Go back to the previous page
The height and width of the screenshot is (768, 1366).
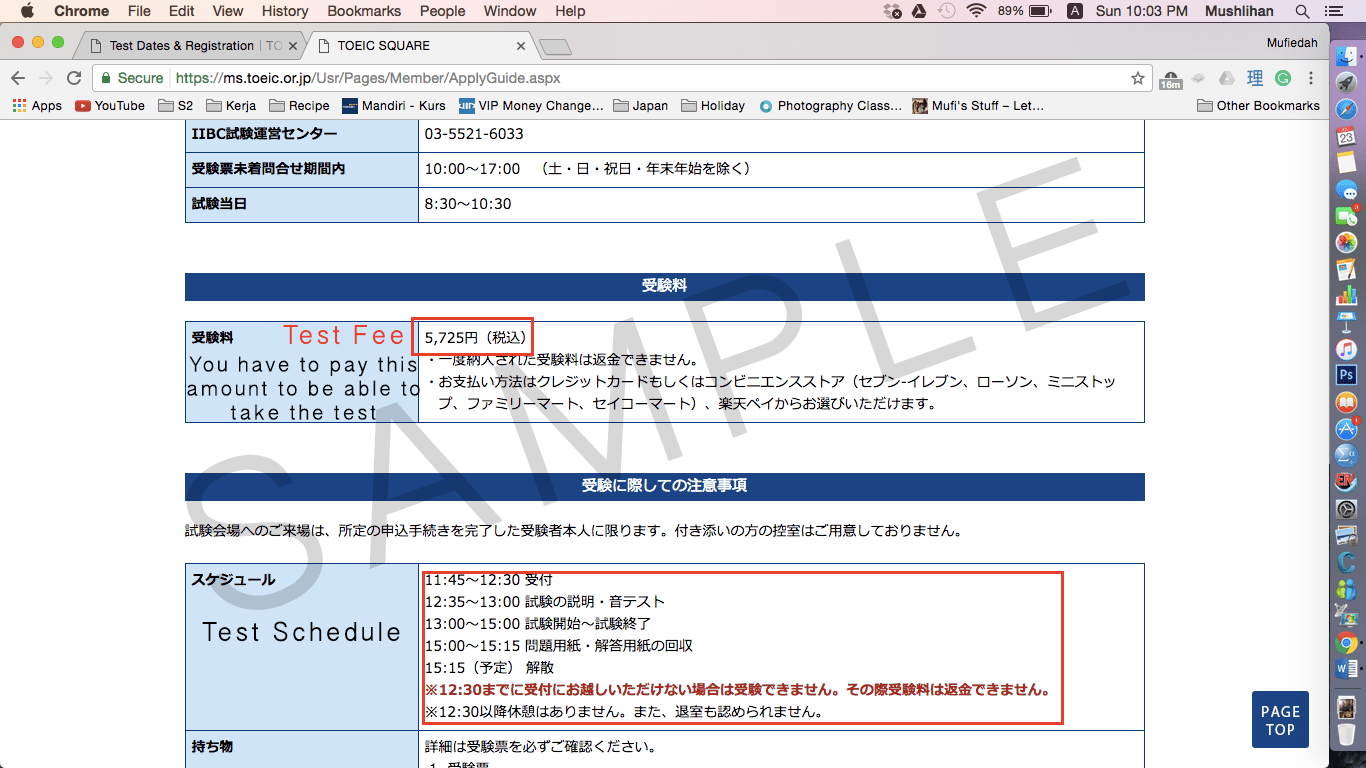[18, 78]
